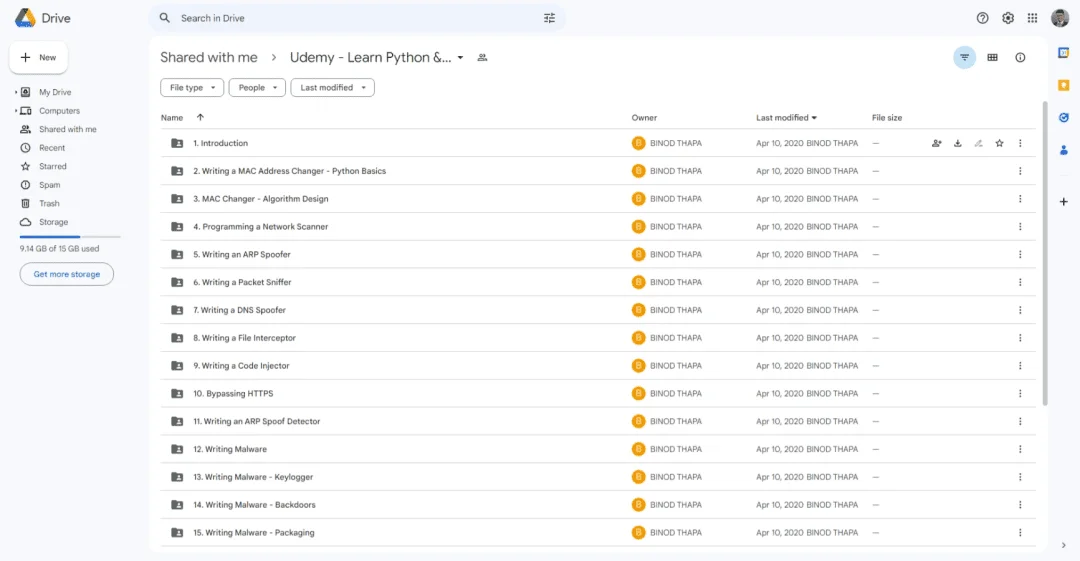Viewport: 1080px width, 561px height.
Task: Expand the My Drive tree arrow
Action: 16,92
